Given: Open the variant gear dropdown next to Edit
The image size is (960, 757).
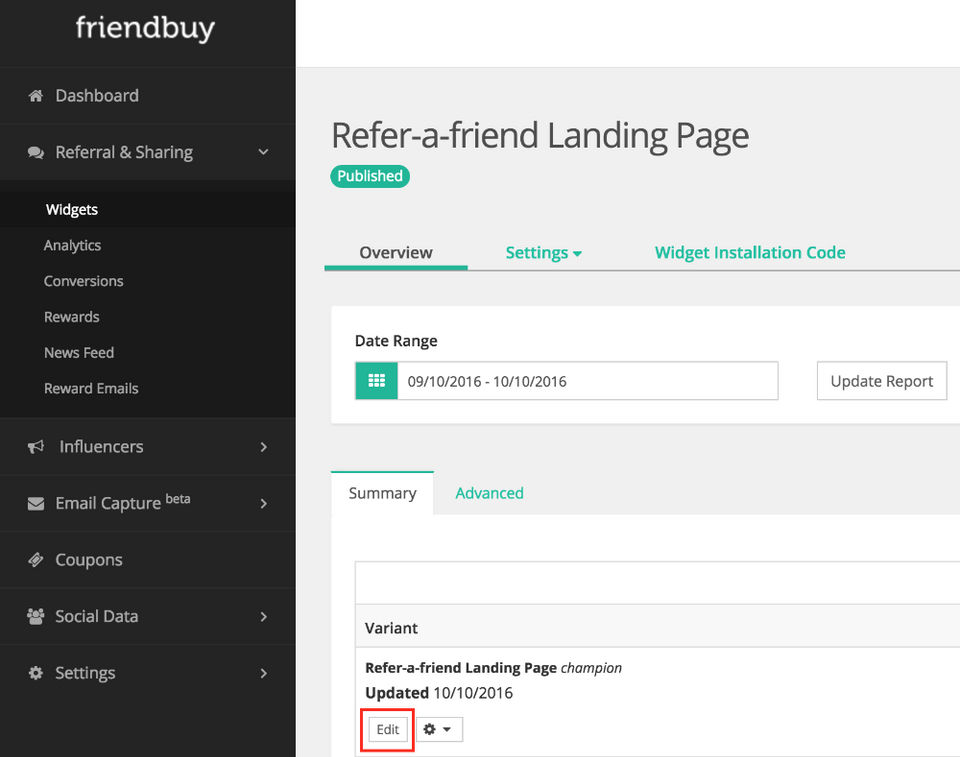Looking at the screenshot, I should (x=438, y=730).
